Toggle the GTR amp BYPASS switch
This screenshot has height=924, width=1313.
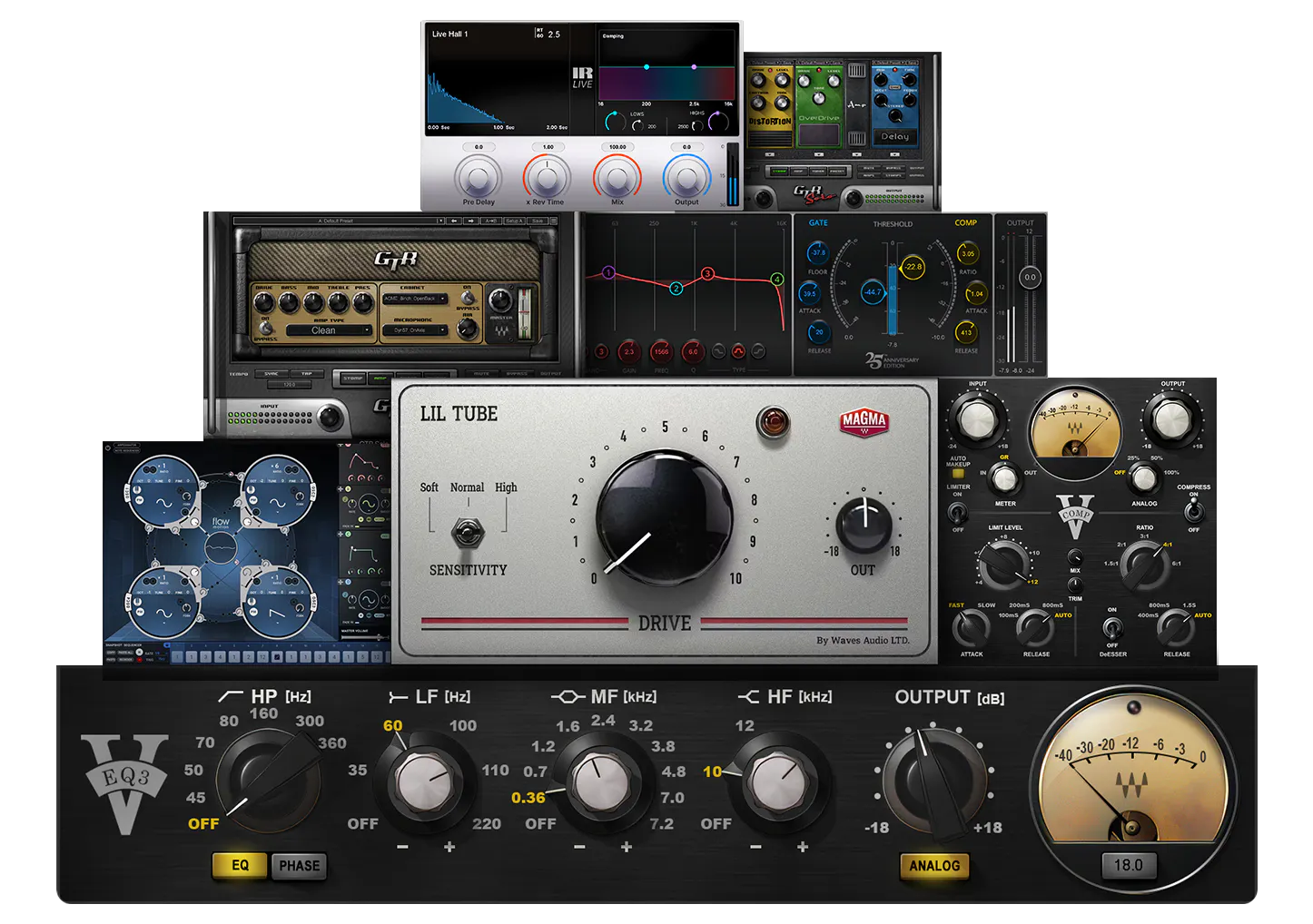265,327
